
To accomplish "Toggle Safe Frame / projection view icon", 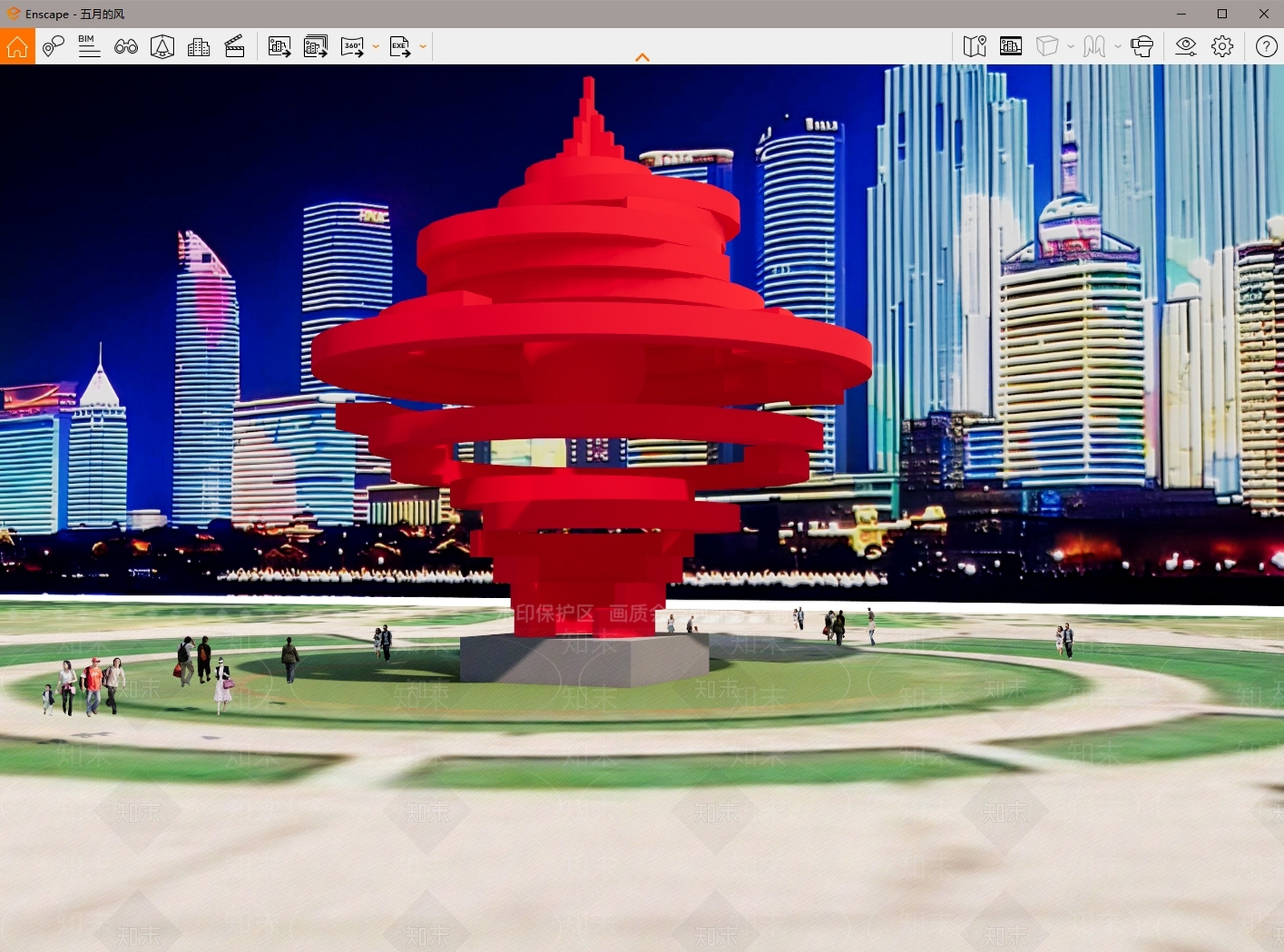I will coord(162,47).
